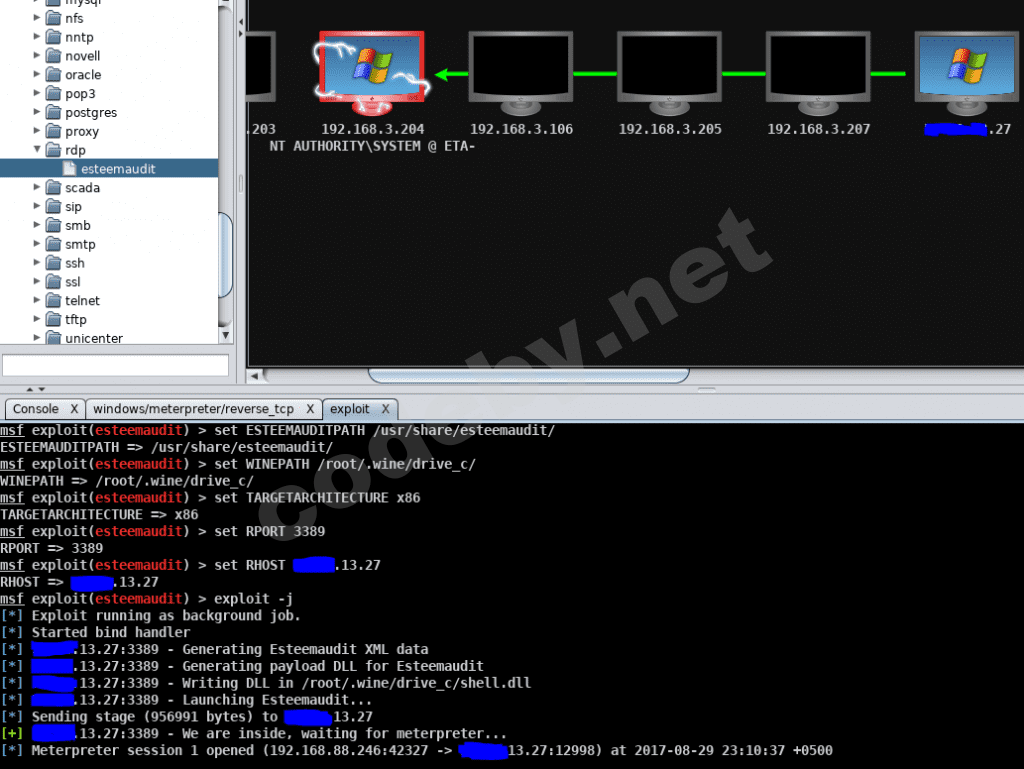Click the postgres folder icon
This screenshot has height=769, width=1024.
[x=54, y=112]
